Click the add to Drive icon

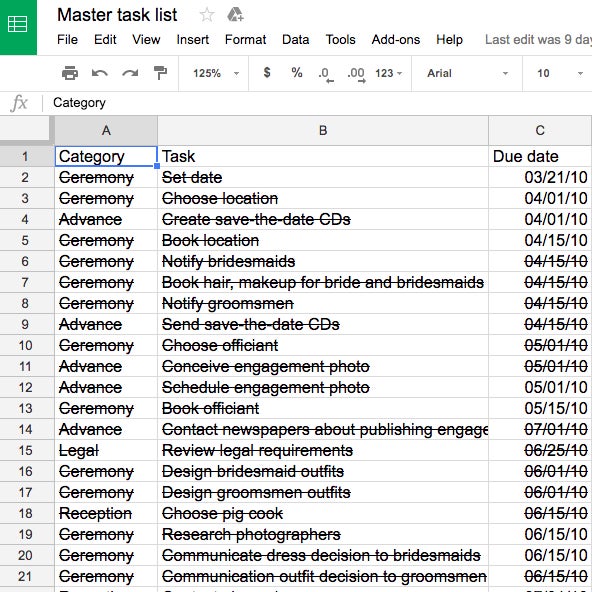pos(235,15)
